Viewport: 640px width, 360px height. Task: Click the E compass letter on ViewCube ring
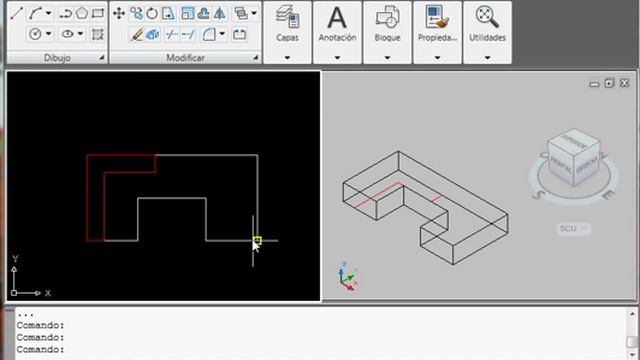click(x=608, y=196)
